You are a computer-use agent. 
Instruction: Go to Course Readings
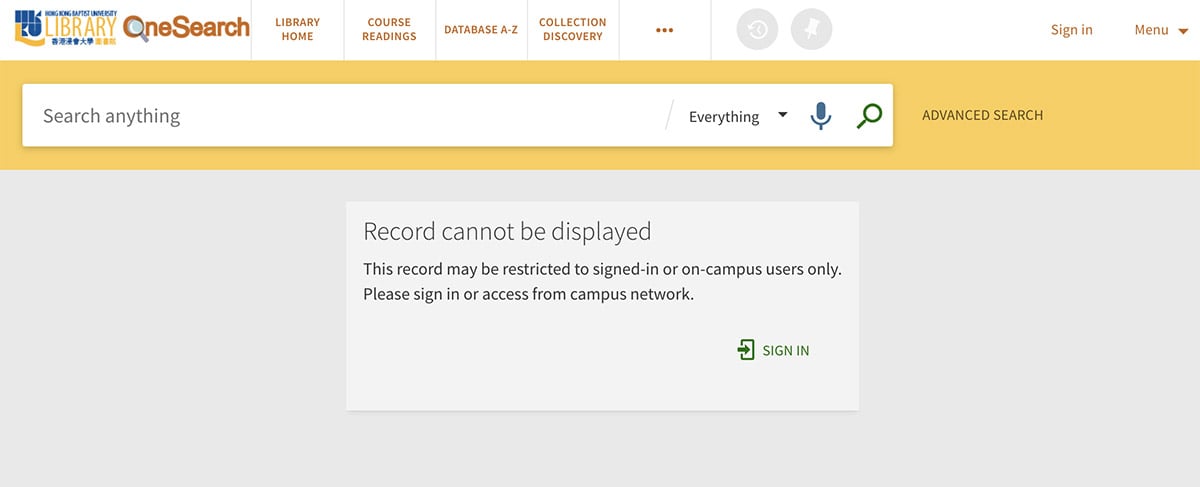[389, 30]
